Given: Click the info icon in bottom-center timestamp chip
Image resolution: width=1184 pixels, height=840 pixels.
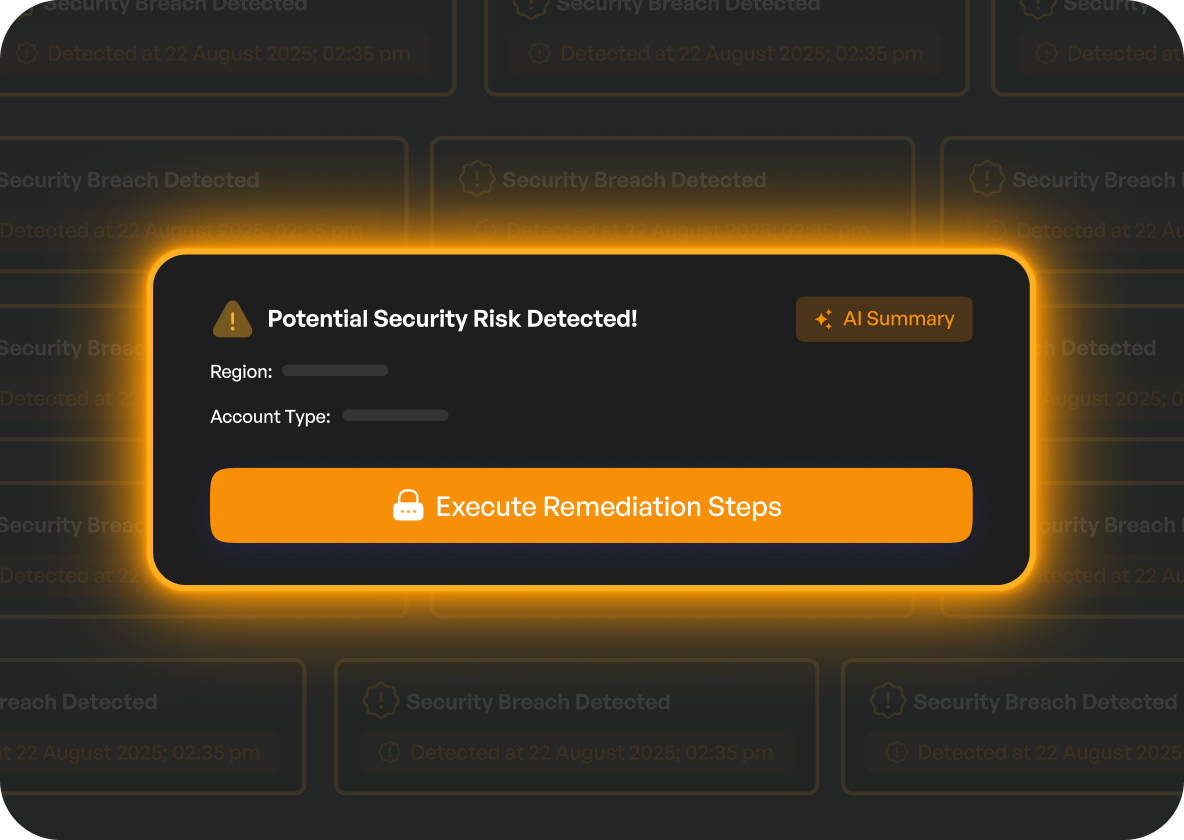Looking at the screenshot, I should tap(390, 752).
